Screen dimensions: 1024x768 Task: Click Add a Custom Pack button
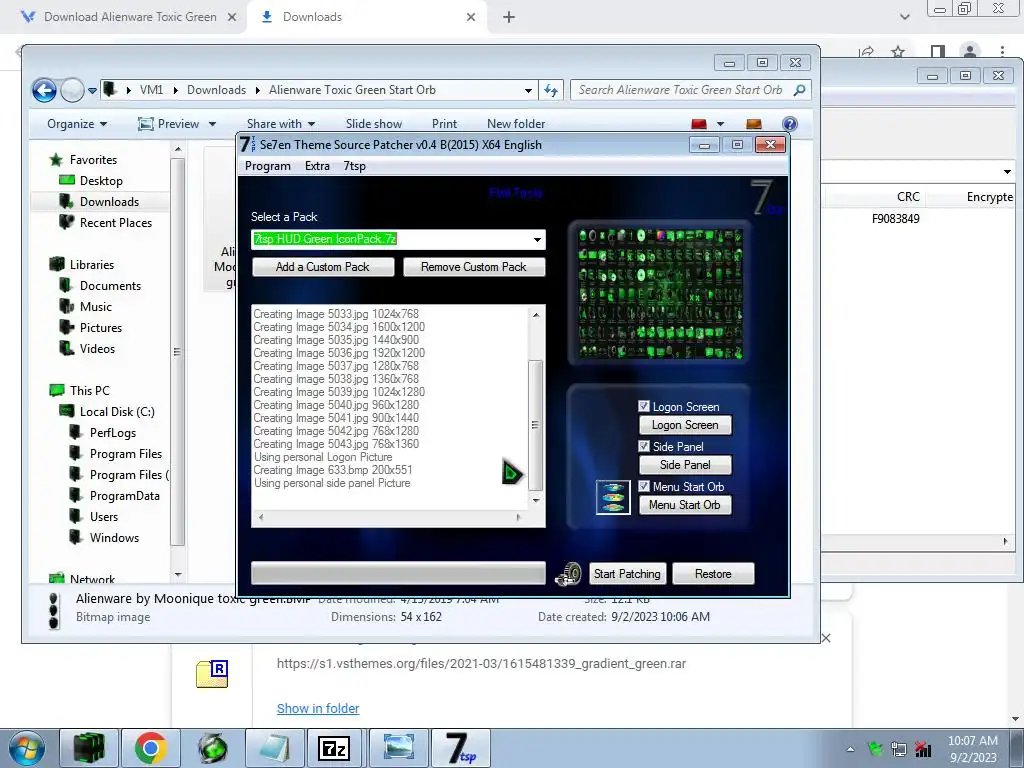pos(323,267)
